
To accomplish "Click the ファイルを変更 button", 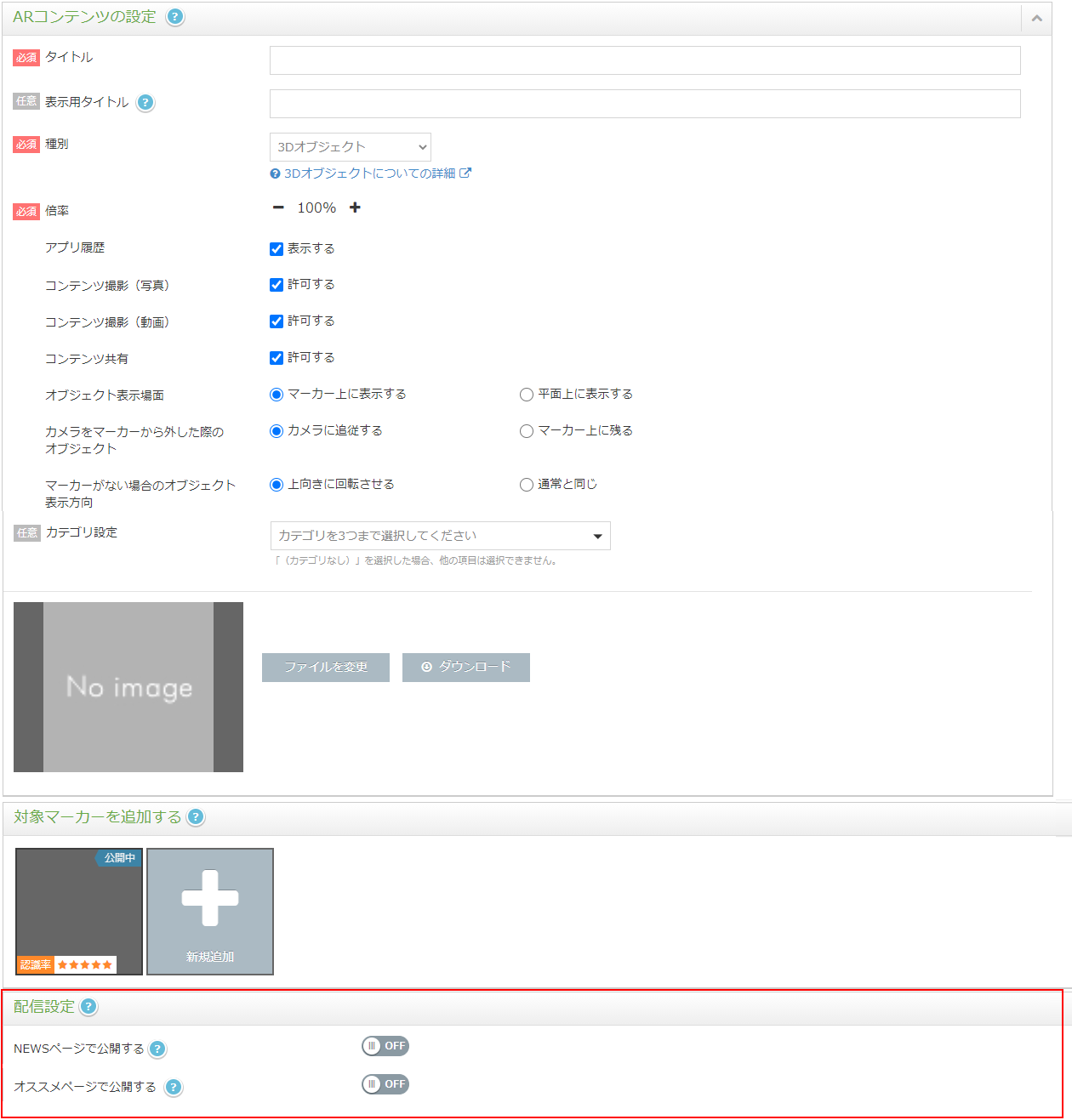I will coord(326,668).
